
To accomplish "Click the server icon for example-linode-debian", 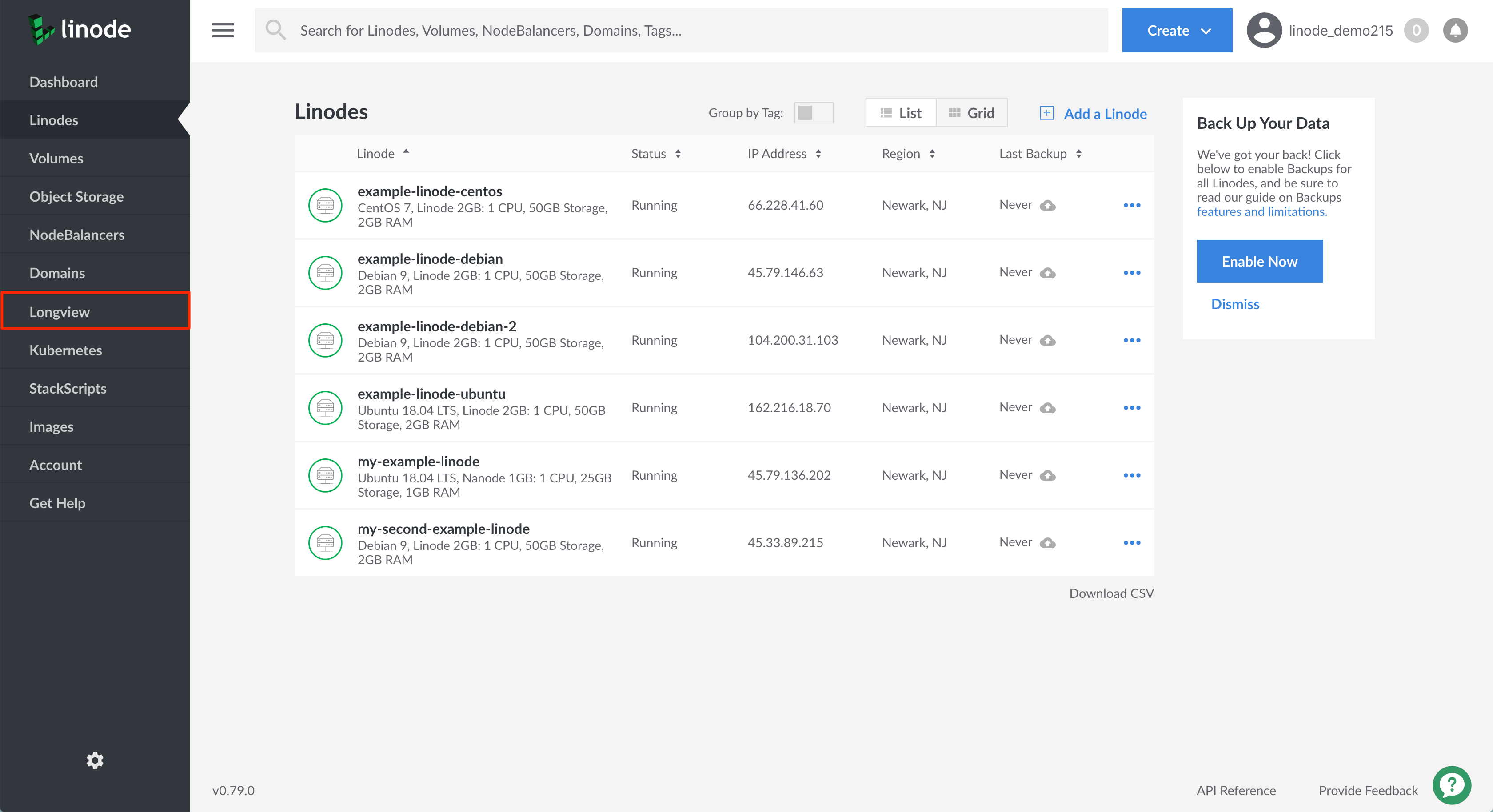I will point(325,272).
